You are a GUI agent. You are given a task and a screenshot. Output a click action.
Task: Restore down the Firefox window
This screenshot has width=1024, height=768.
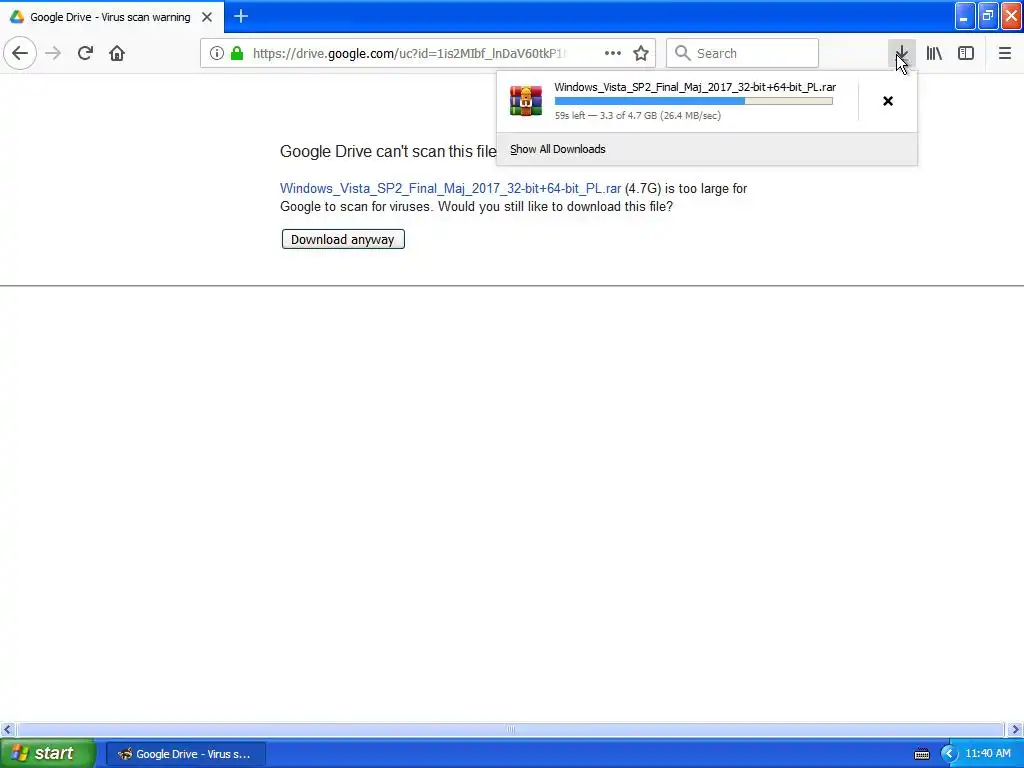point(988,16)
